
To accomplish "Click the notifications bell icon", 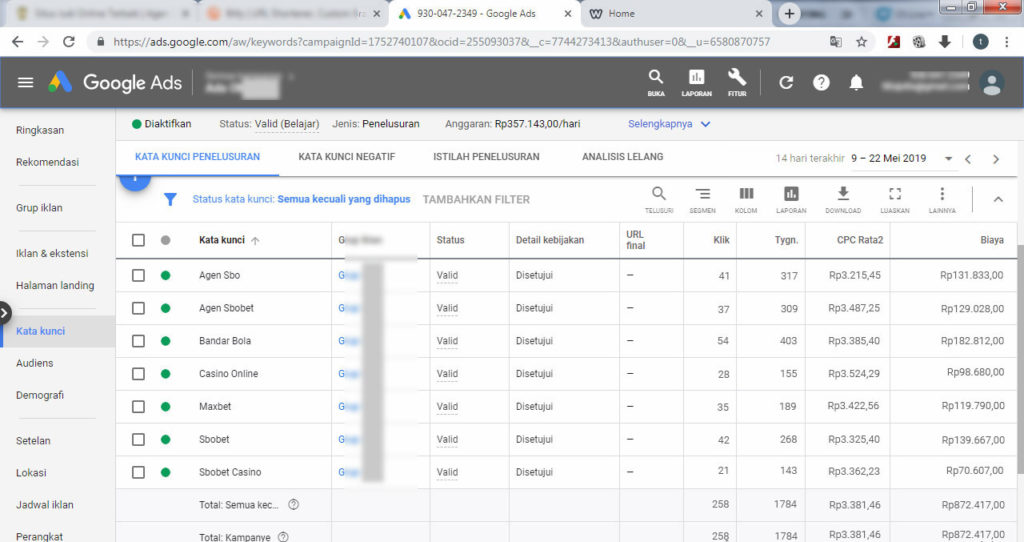I will tap(856, 83).
